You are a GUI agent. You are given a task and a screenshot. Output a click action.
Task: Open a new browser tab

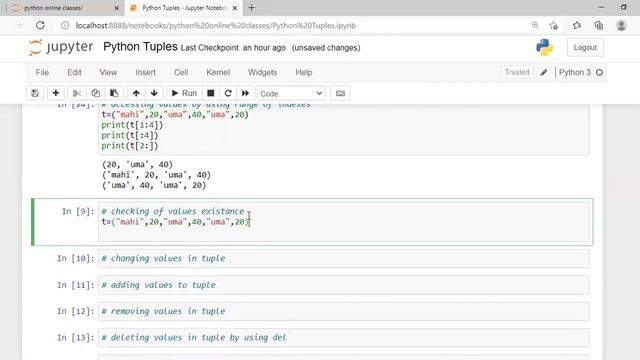click(251, 8)
